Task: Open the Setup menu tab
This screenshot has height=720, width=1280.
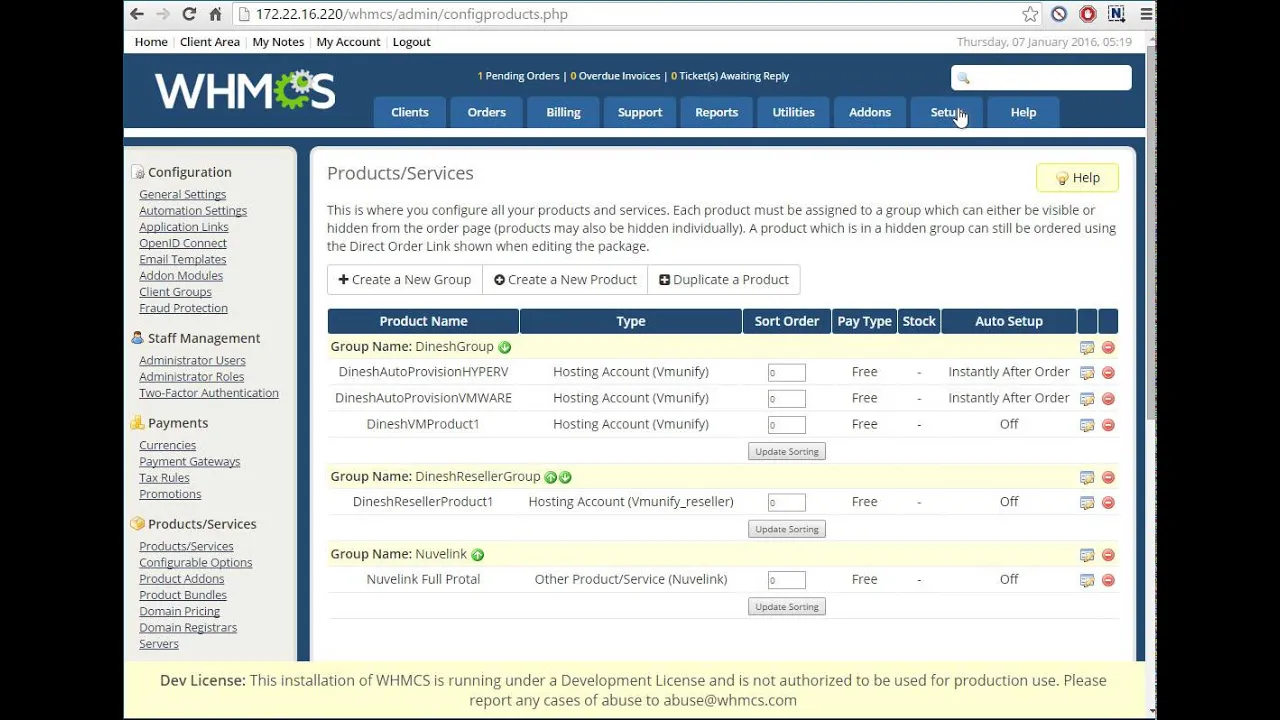Action: (x=947, y=112)
